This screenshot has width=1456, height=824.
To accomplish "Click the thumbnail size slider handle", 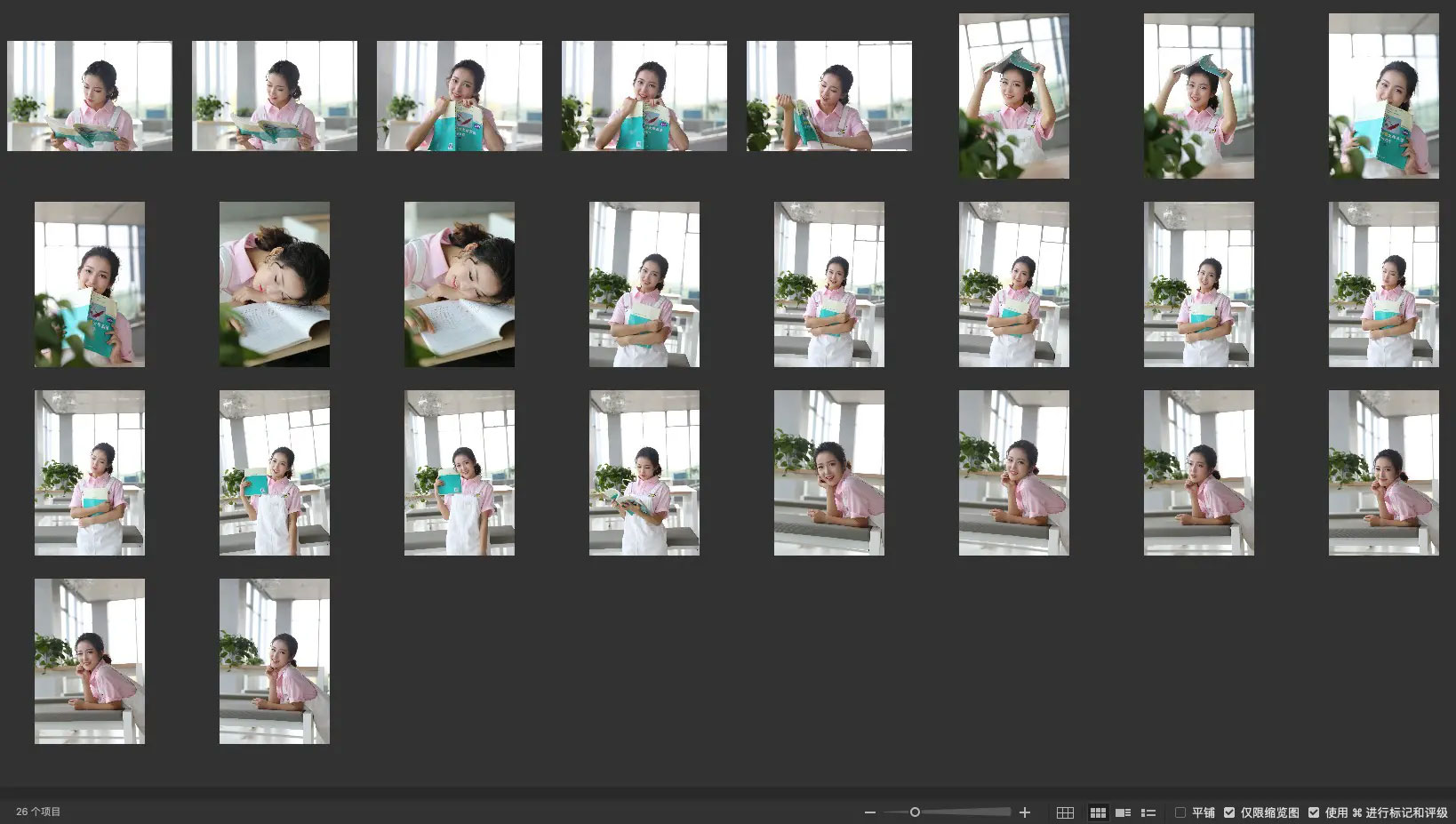I will (915, 812).
